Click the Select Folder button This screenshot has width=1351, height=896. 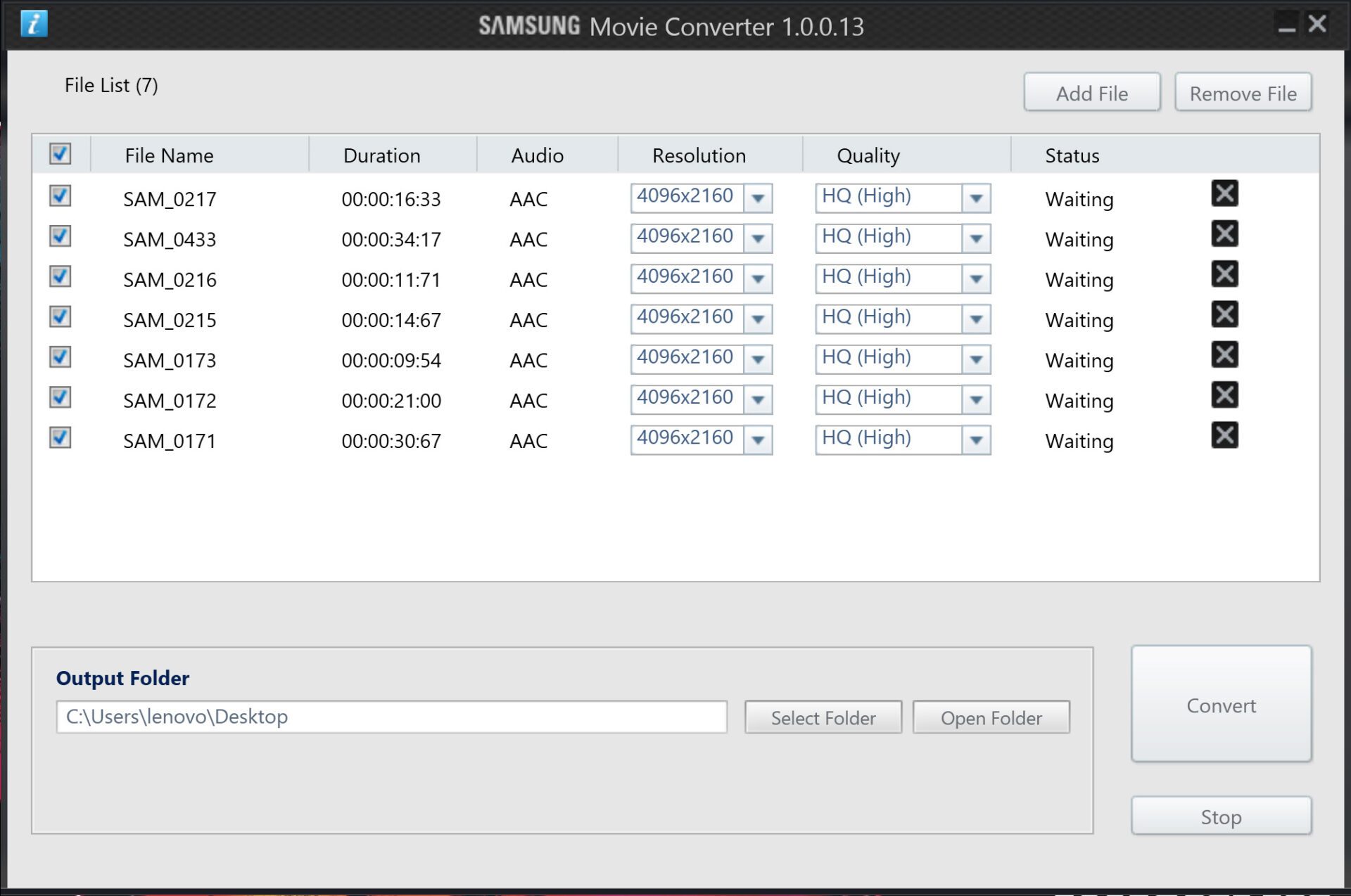pos(823,717)
